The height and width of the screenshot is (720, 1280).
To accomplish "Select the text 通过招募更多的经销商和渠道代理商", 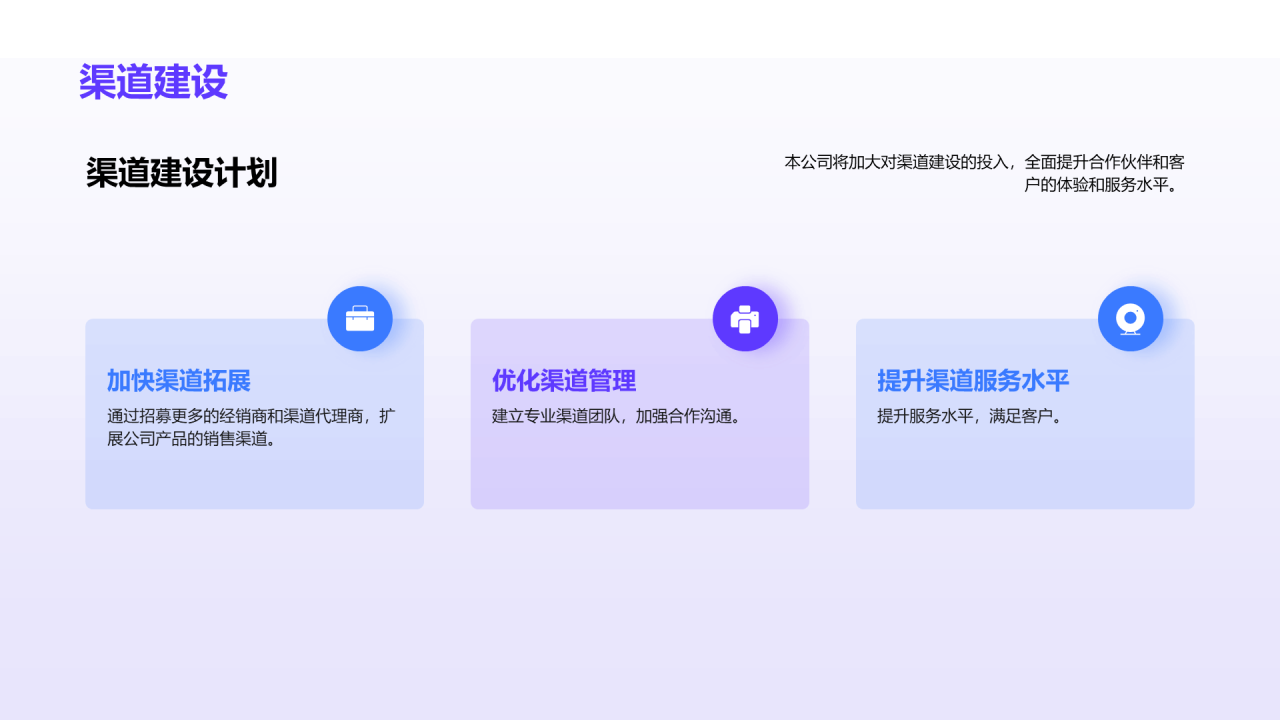I will tap(250, 416).
